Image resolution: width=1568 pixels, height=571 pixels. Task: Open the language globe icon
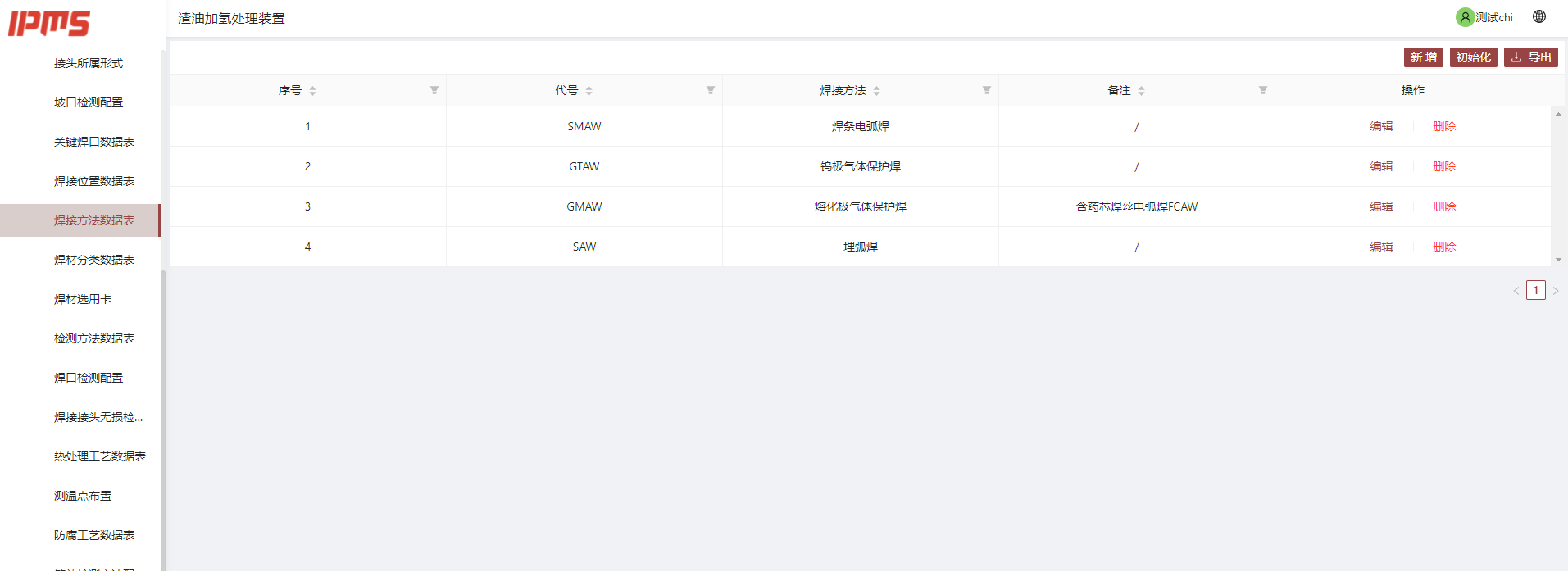(x=1539, y=16)
